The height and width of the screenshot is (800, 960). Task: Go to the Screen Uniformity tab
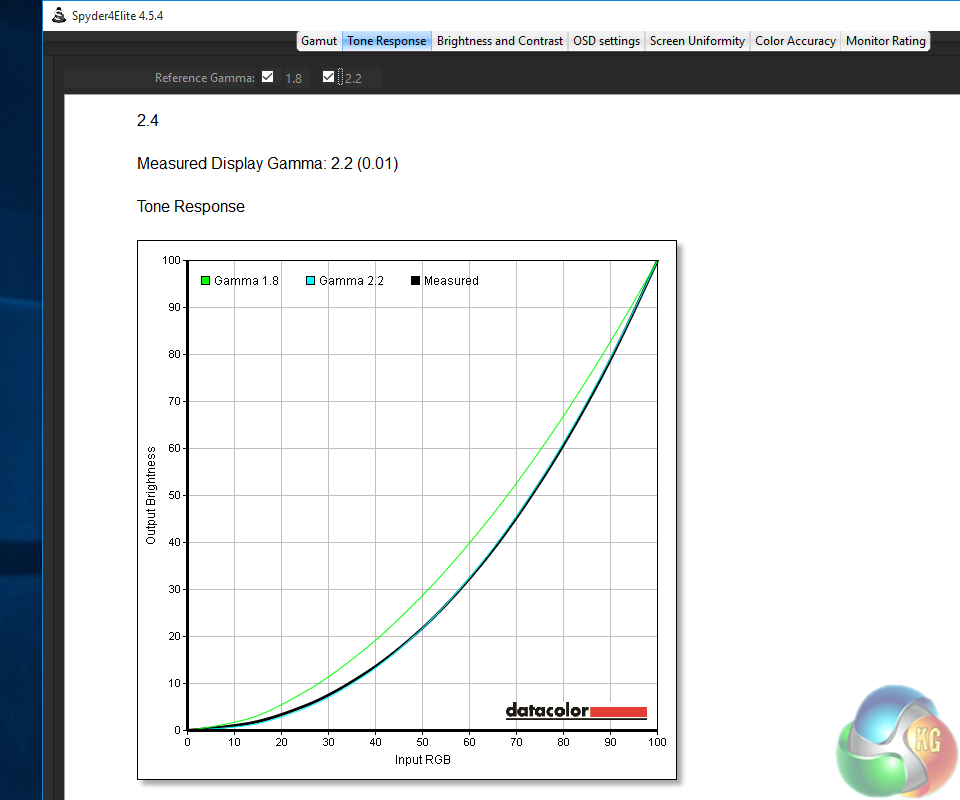coord(697,41)
